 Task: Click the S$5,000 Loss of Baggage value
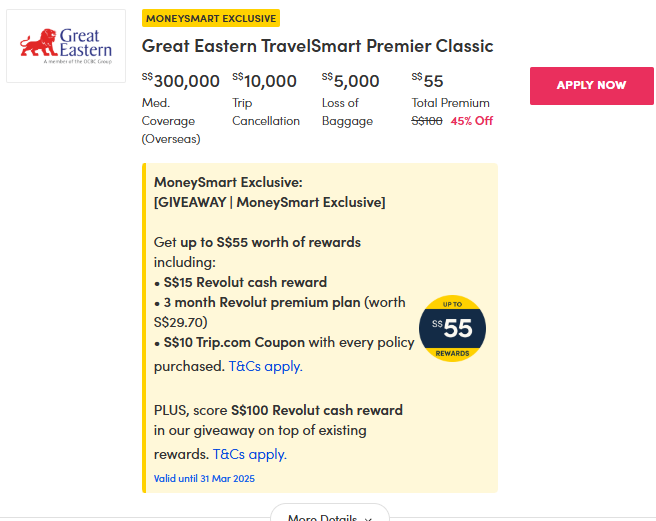pos(351,81)
